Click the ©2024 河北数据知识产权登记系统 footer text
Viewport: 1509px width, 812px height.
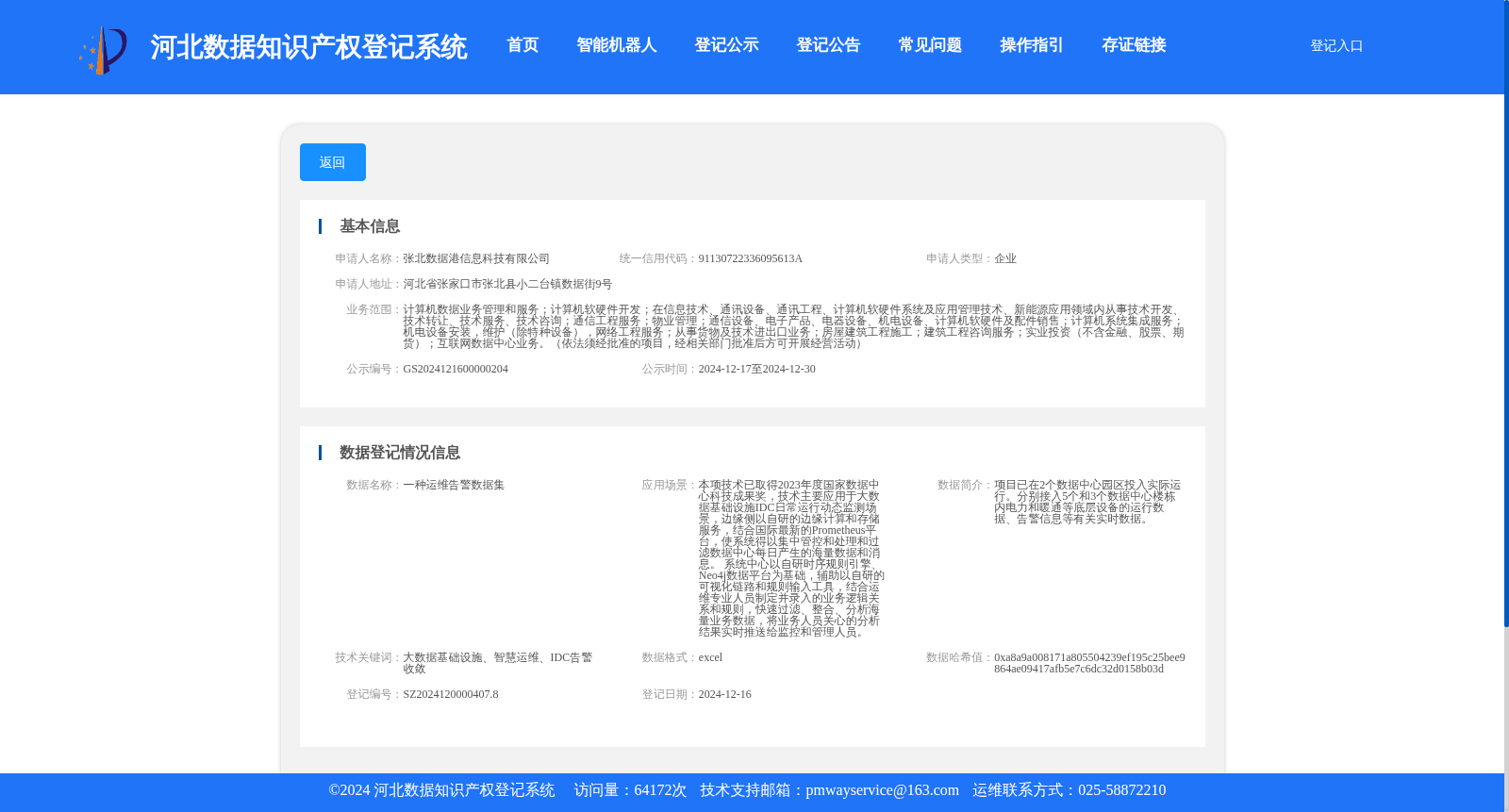(441, 790)
